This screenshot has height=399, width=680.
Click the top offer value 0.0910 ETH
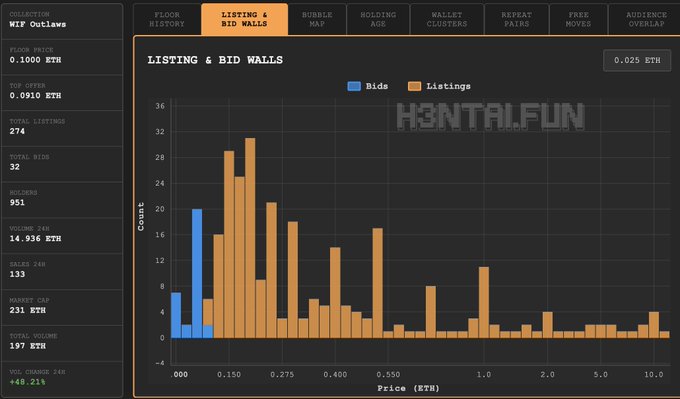pos(35,95)
